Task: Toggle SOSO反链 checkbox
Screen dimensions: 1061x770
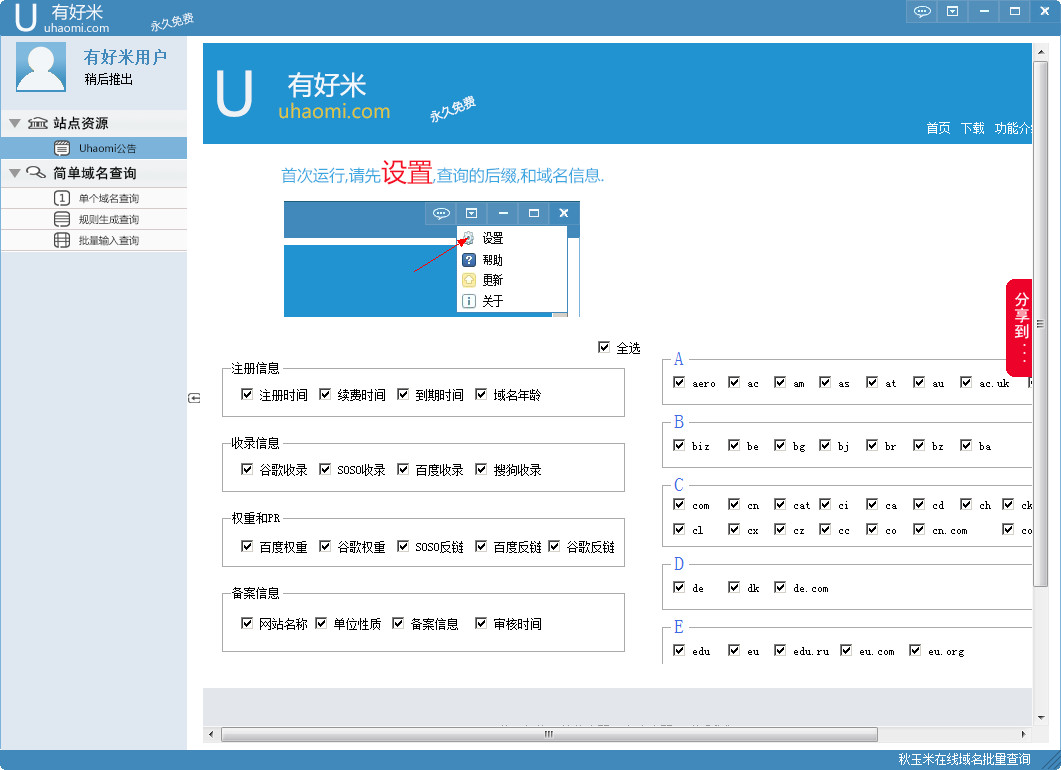Action: (x=403, y=546)
